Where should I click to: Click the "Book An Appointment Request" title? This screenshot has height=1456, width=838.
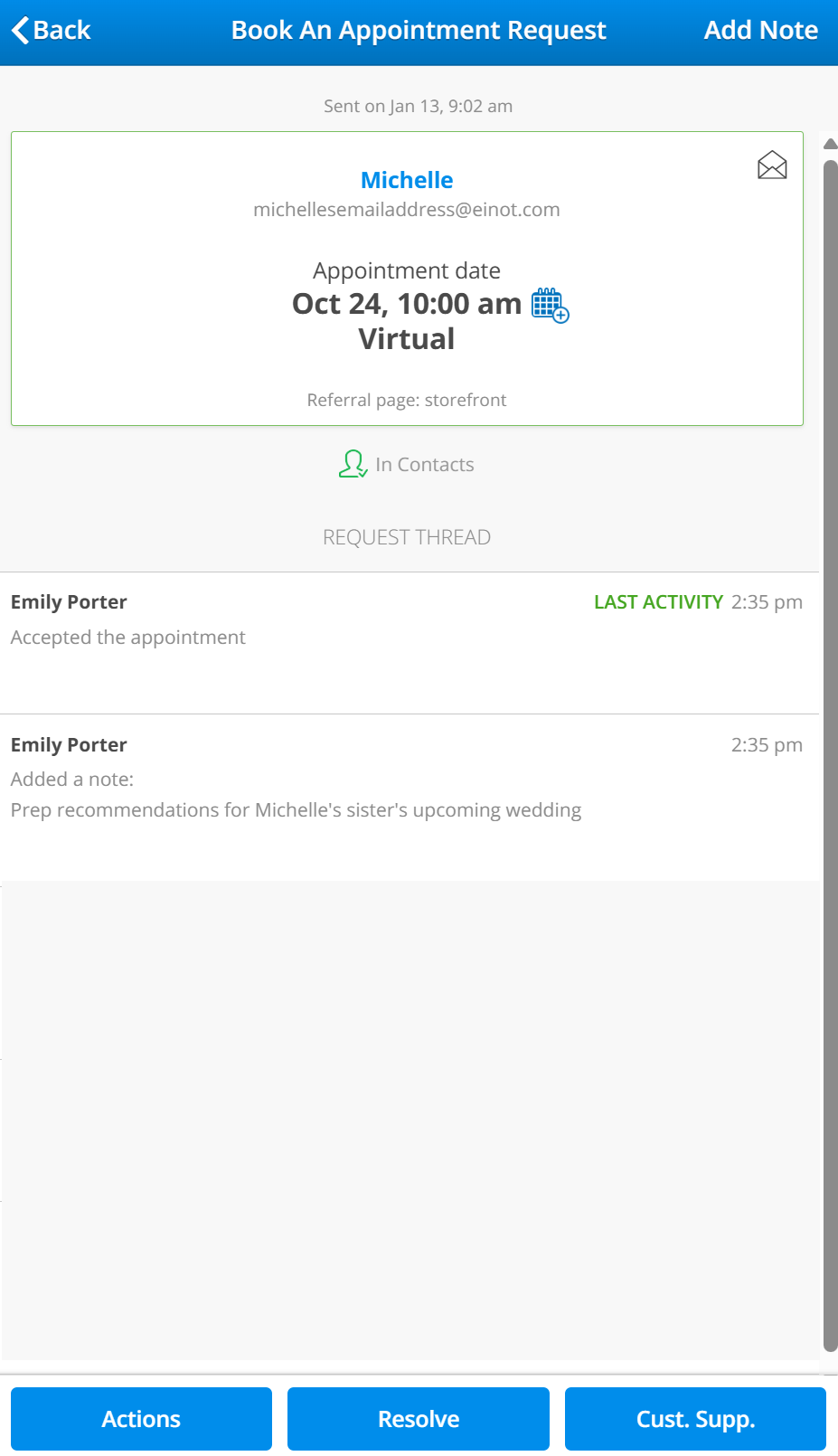[419, 30]
